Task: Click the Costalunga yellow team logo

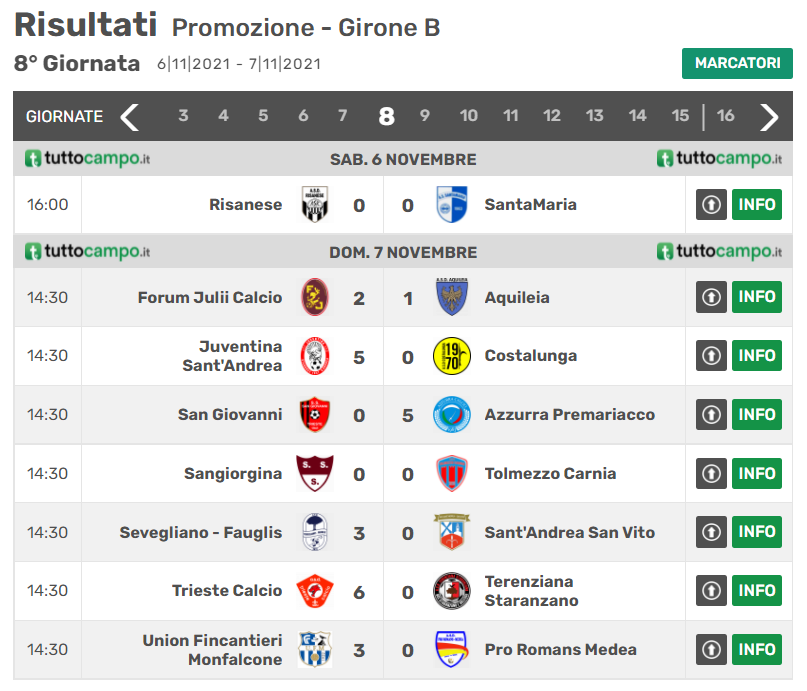Action: [452, 355]
